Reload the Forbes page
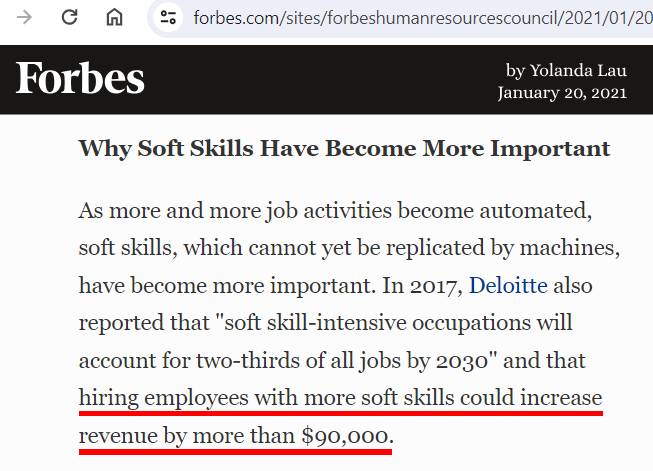The width and height of the screenshot is (653, 471). (69, 17)
